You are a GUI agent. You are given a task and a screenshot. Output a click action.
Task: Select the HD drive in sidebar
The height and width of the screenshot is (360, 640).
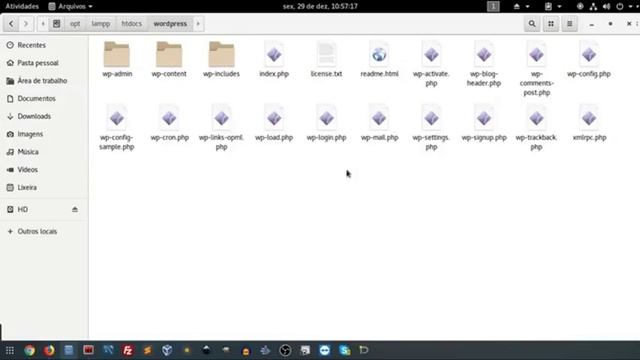[44, 209]
